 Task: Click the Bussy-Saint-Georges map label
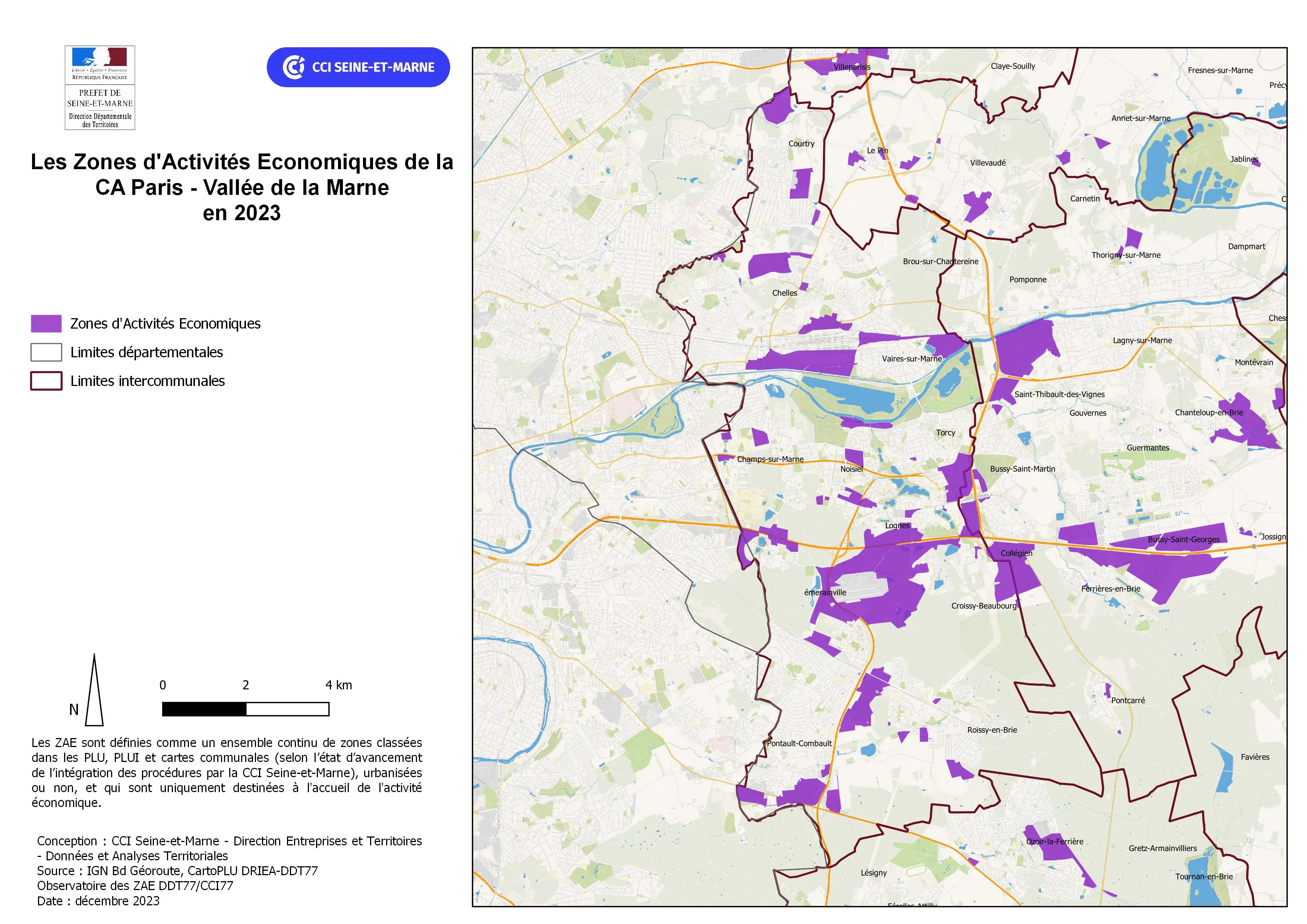pos(1184,539)
